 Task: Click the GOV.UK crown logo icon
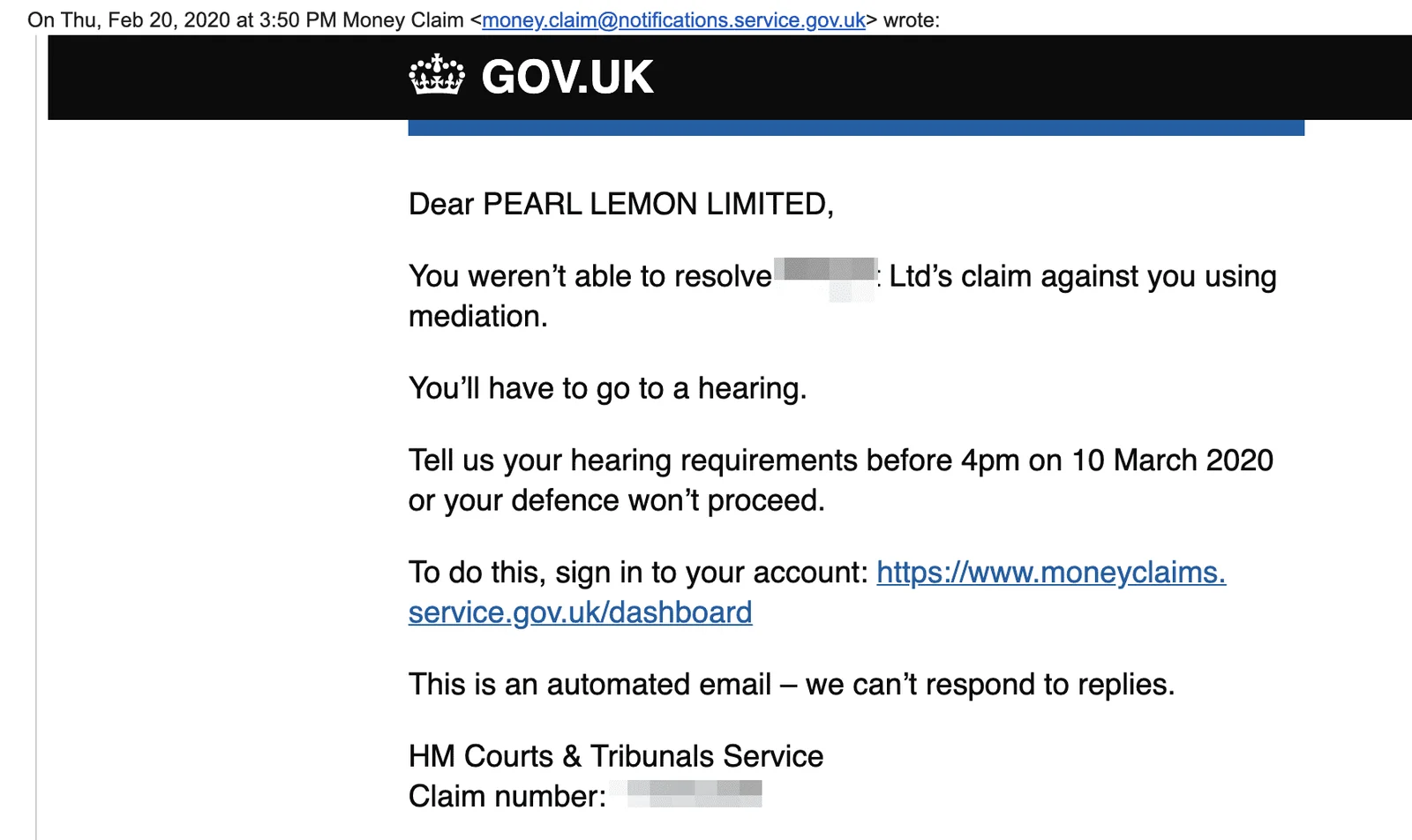[437, 76]
